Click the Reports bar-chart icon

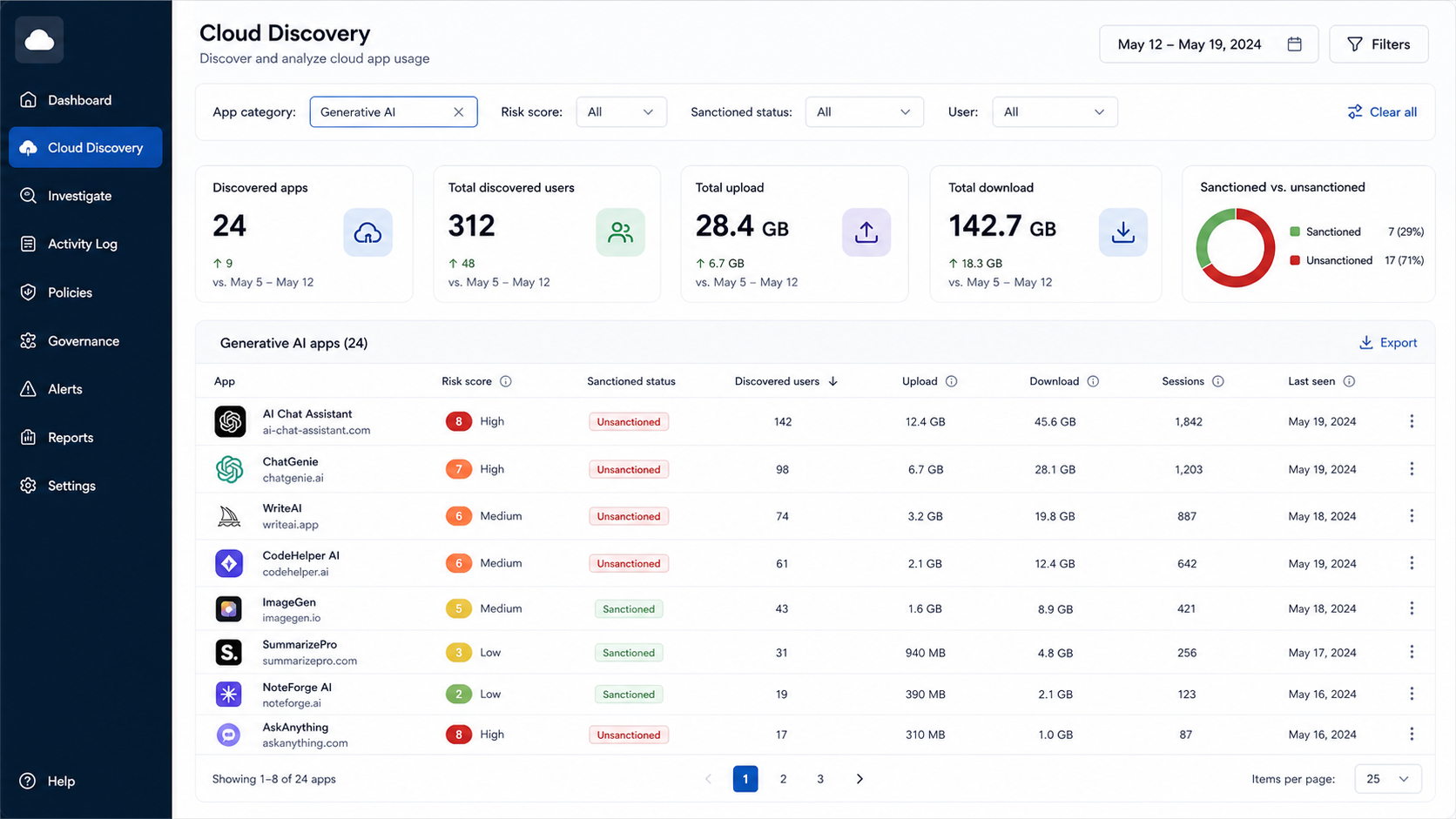[28, 437]
